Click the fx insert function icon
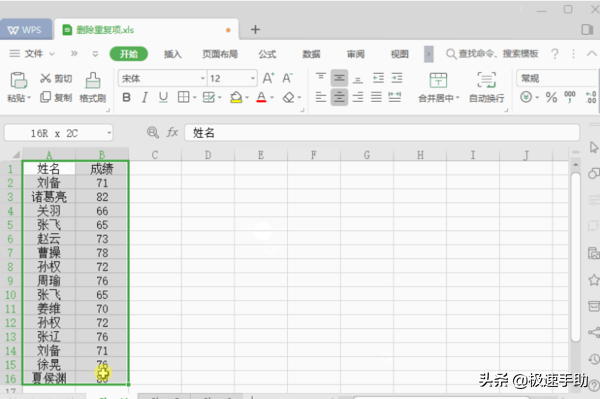This screenshot has height=399, width=600. pos(172,132)
